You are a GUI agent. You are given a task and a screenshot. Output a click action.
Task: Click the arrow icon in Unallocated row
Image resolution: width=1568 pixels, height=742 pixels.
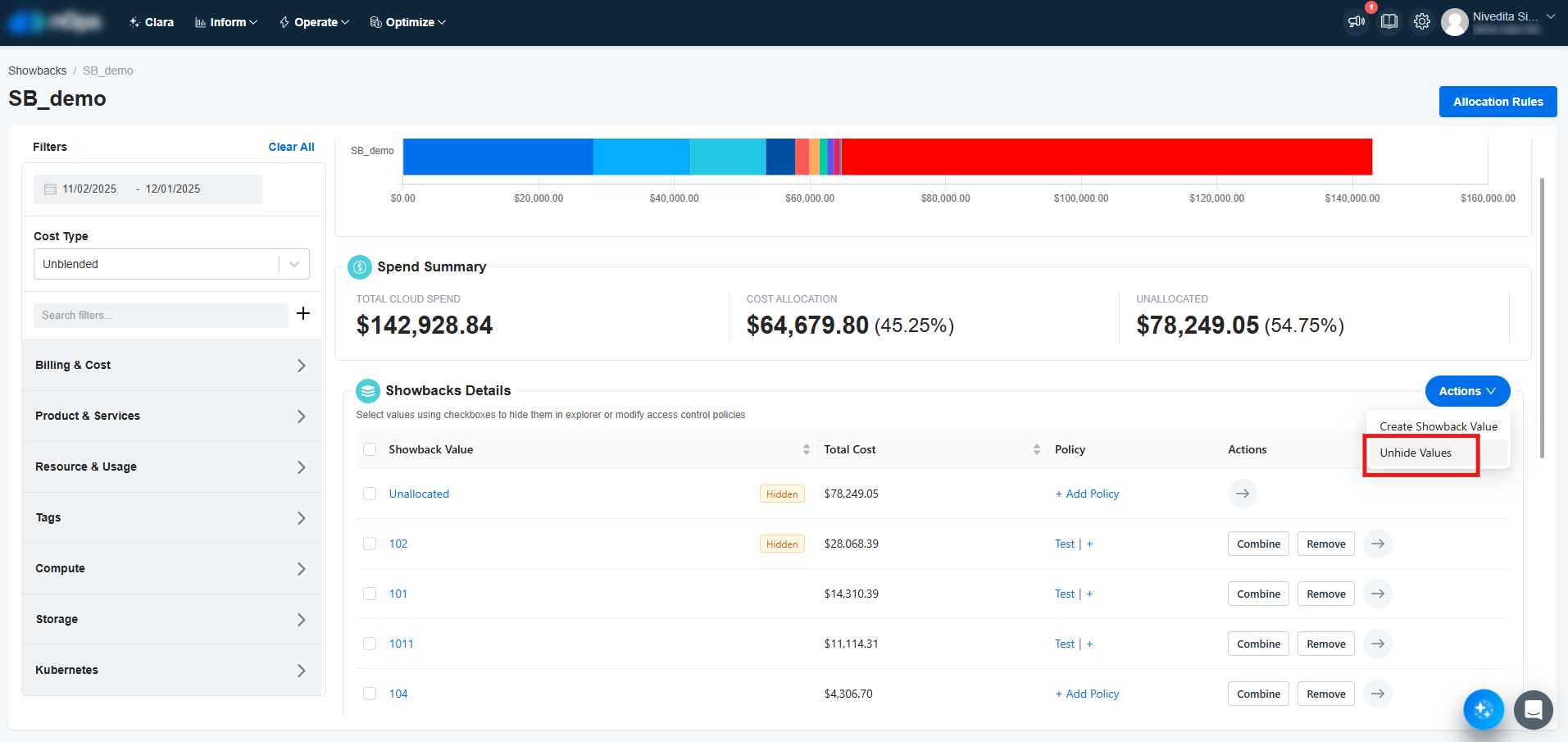tap(1242, 494)
